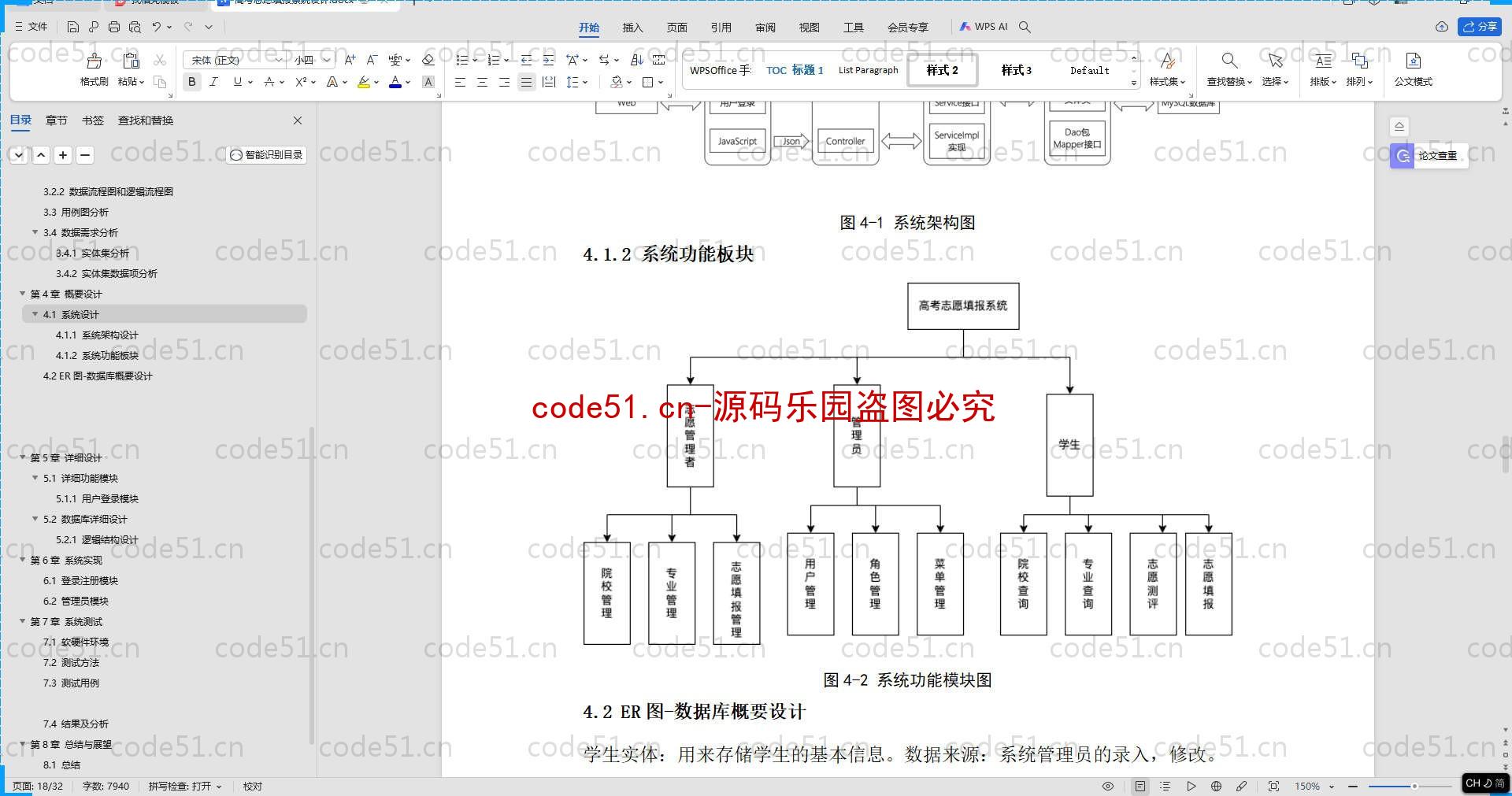Click the Save icon in quick access bar
This screenshot has height=796, width=1512.
pyautogui.click(x=73, y=27)
